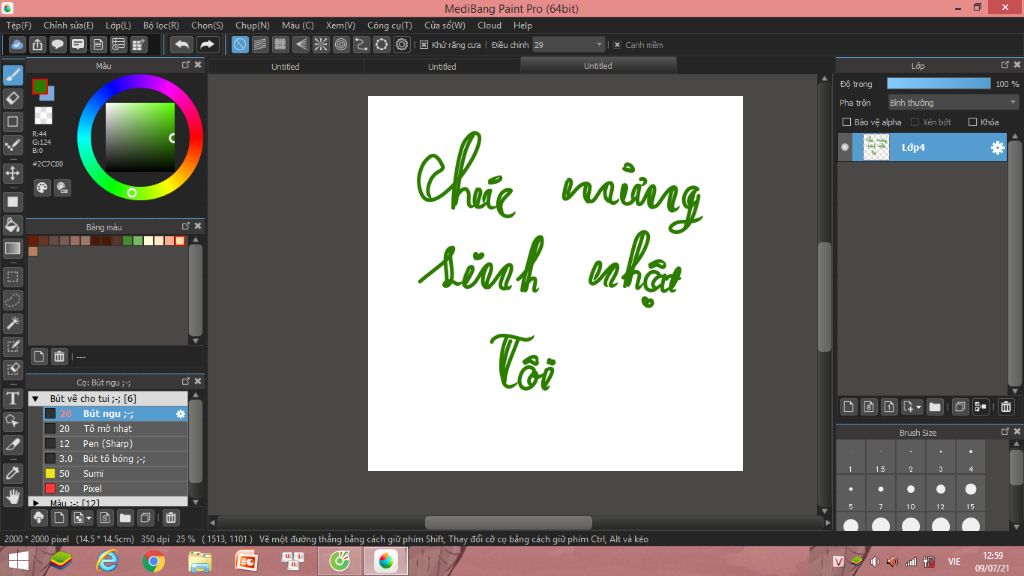Delete the selected brush with trash icon
Viewport: 1024px width, 576px height.
pos(170,518)
